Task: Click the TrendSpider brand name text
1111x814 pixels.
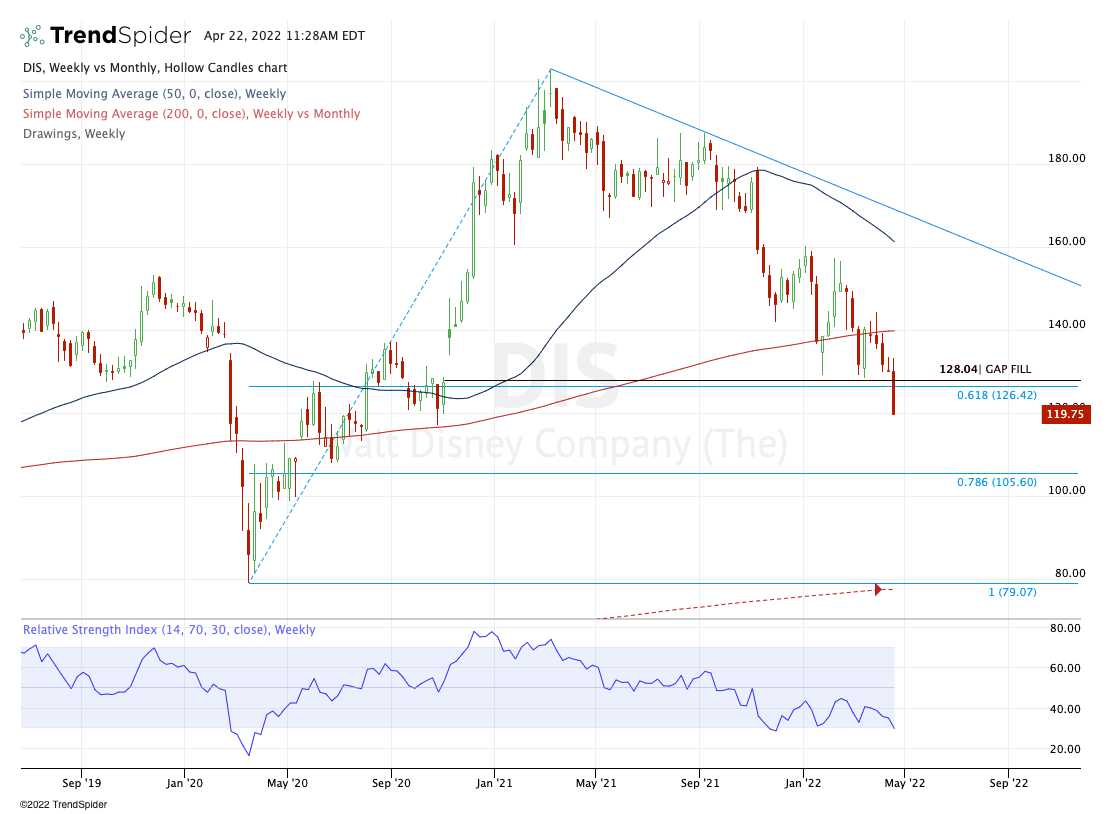Action: [x=120, y=35]
